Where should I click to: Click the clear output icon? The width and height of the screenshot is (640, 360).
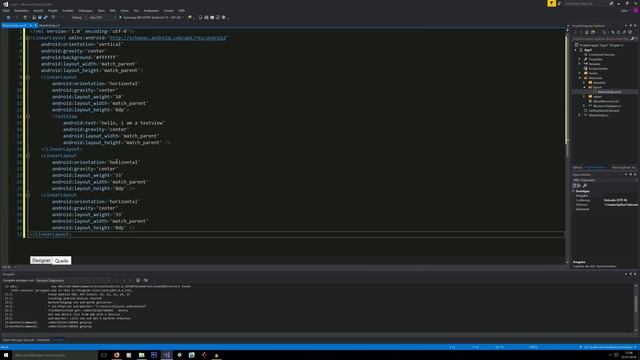(x=138, y=281)
